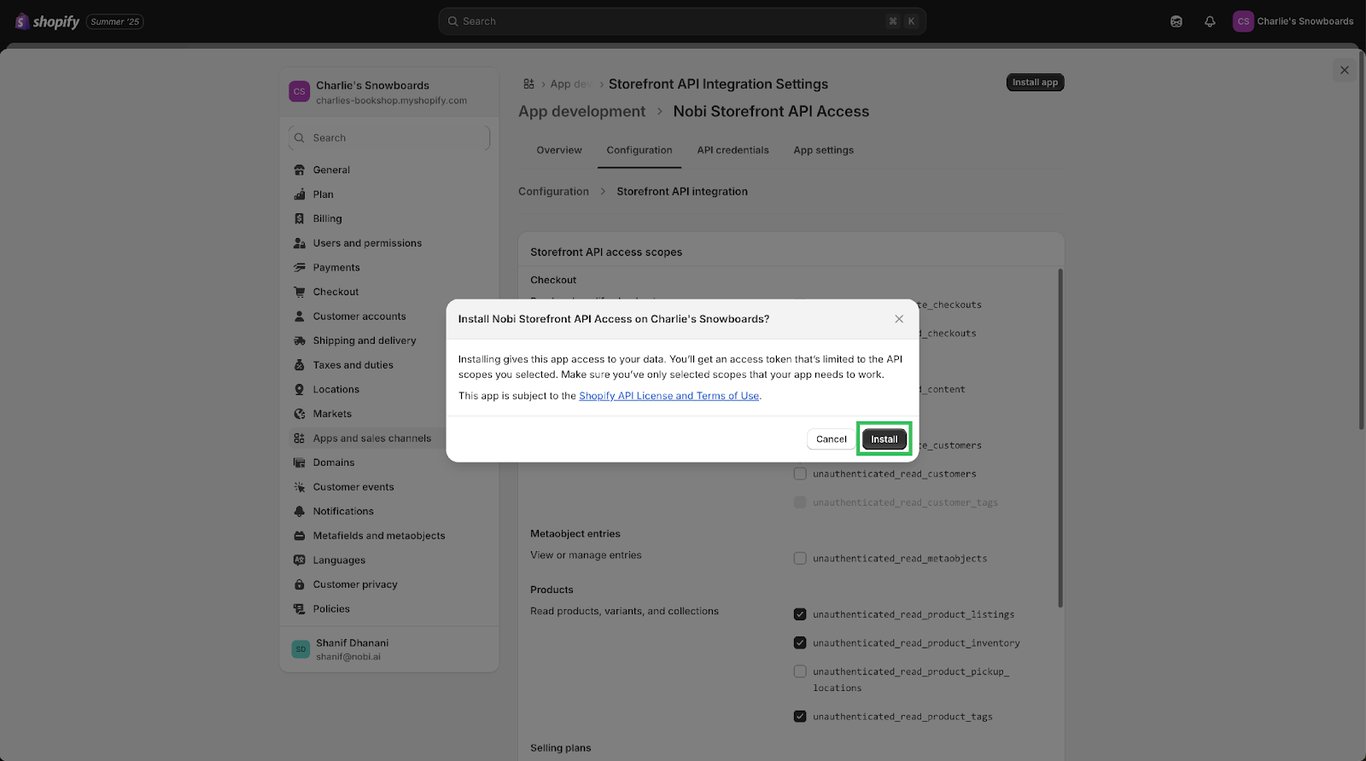Close the install confirmation dialog with X
This screenshot has height=761, width=1366.
click(x=899, y=319)
